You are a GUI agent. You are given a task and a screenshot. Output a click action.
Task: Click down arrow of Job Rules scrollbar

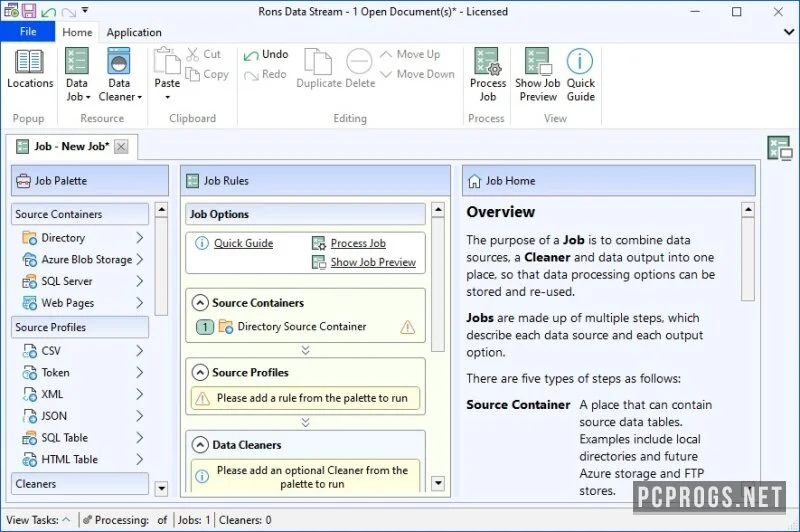coord(438,483)
